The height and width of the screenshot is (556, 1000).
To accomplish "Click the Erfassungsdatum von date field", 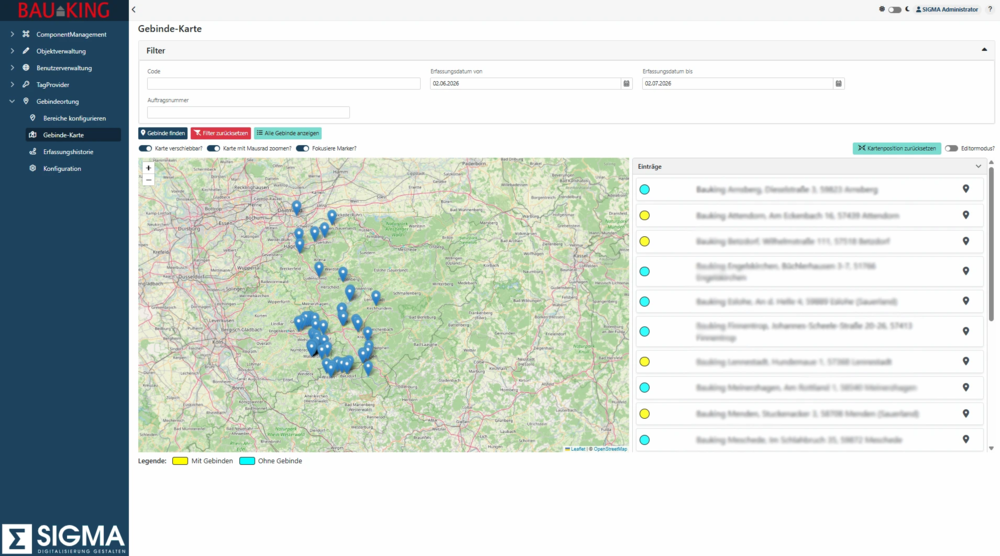I will pos(526,84).
